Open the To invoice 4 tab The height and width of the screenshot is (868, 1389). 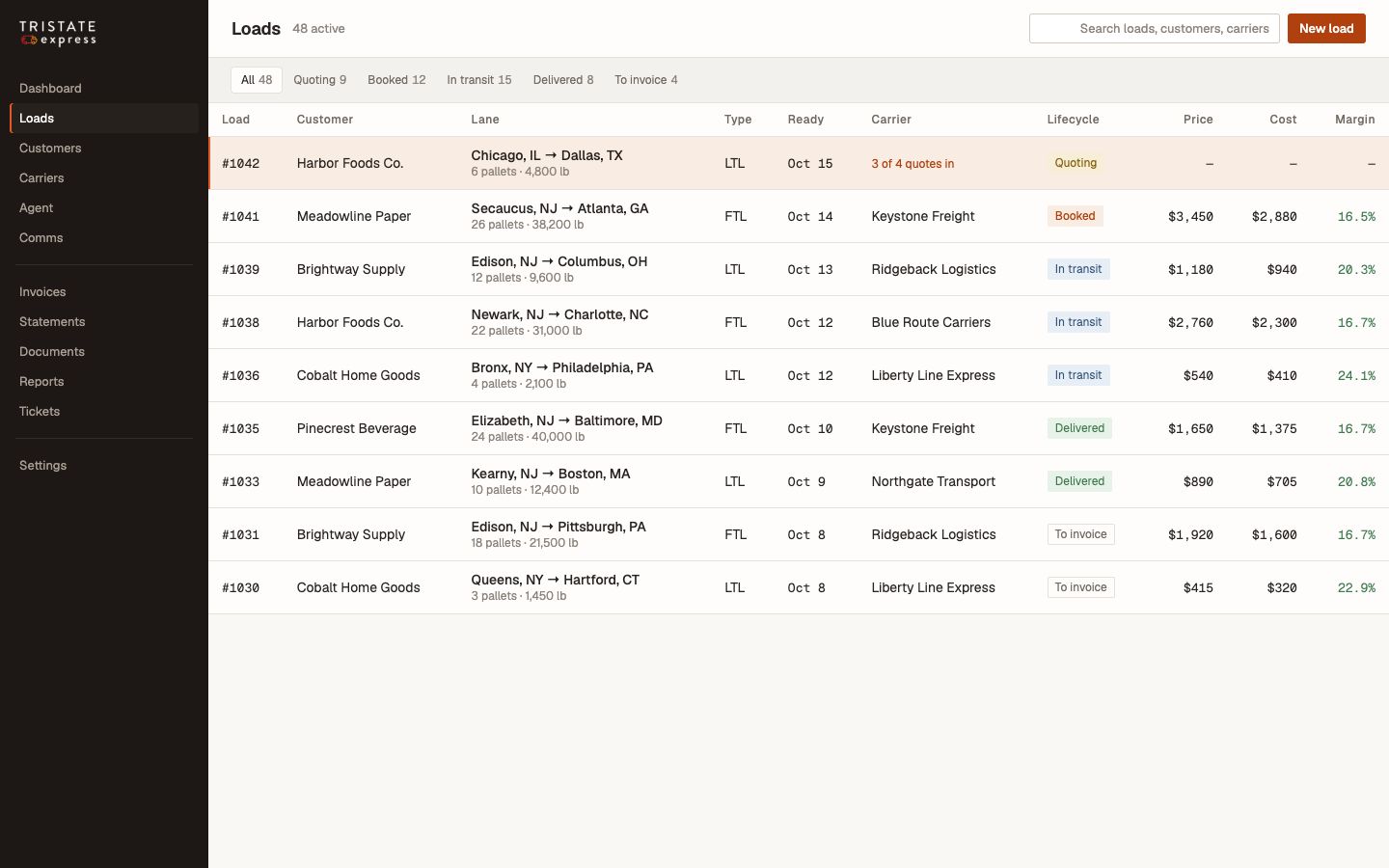646,80
